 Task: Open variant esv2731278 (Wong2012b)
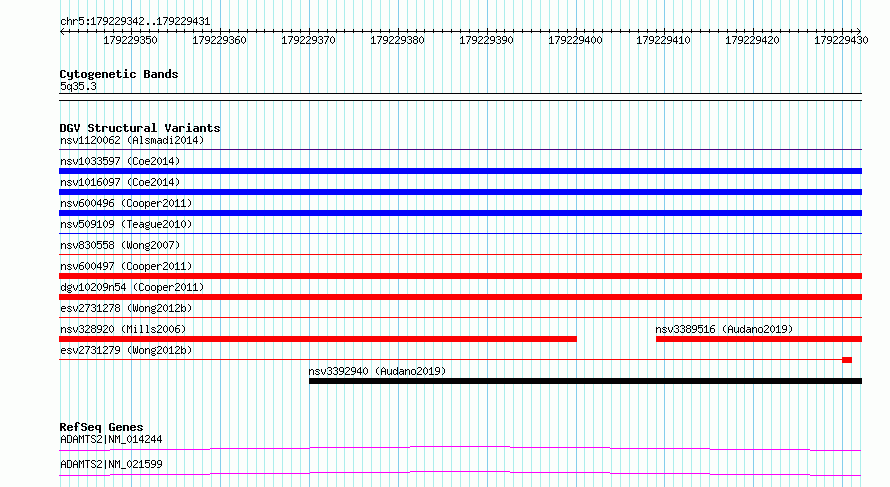[126, 308]
